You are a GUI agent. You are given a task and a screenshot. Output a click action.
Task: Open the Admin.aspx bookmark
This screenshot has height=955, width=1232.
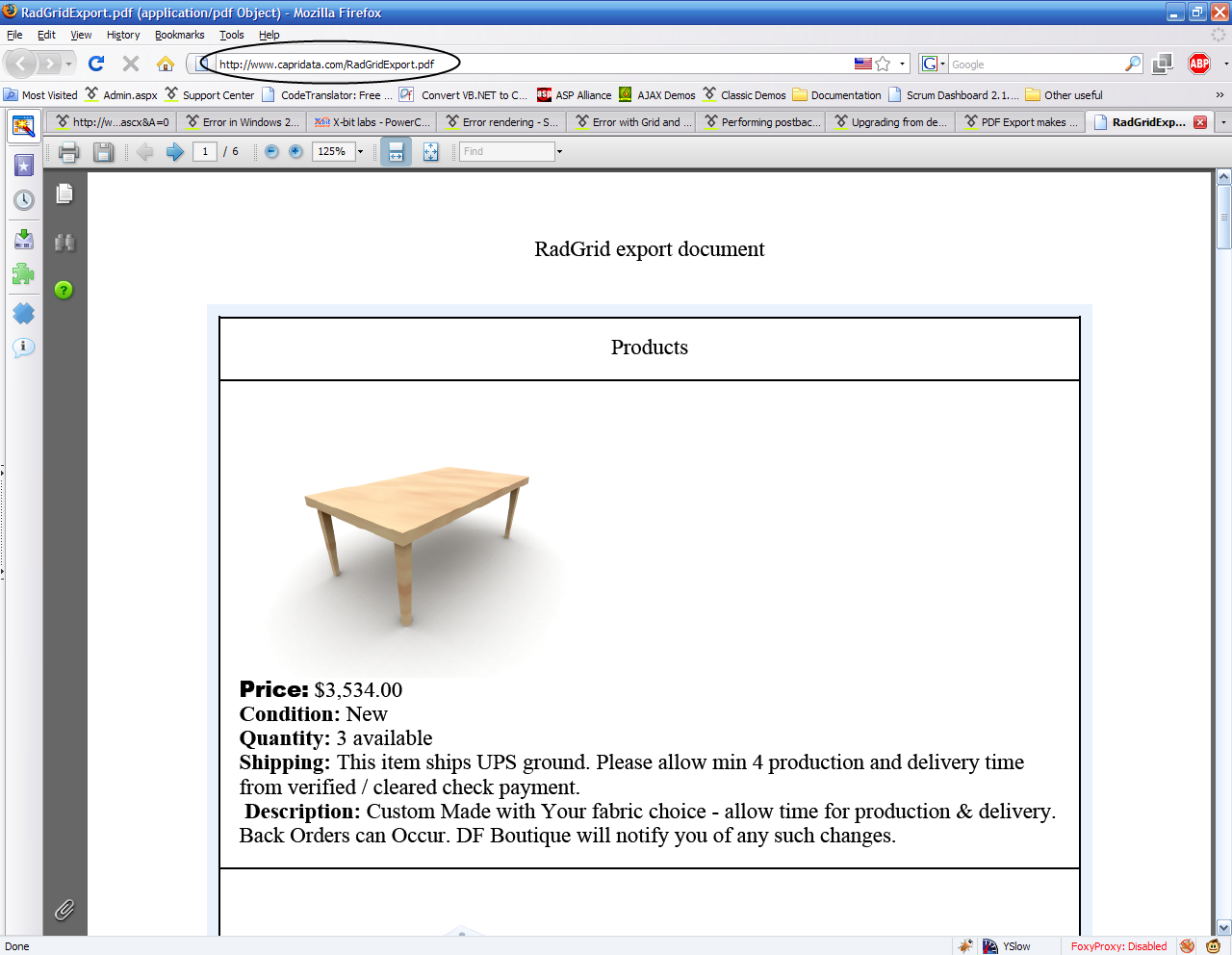click(x=121, y=95)
